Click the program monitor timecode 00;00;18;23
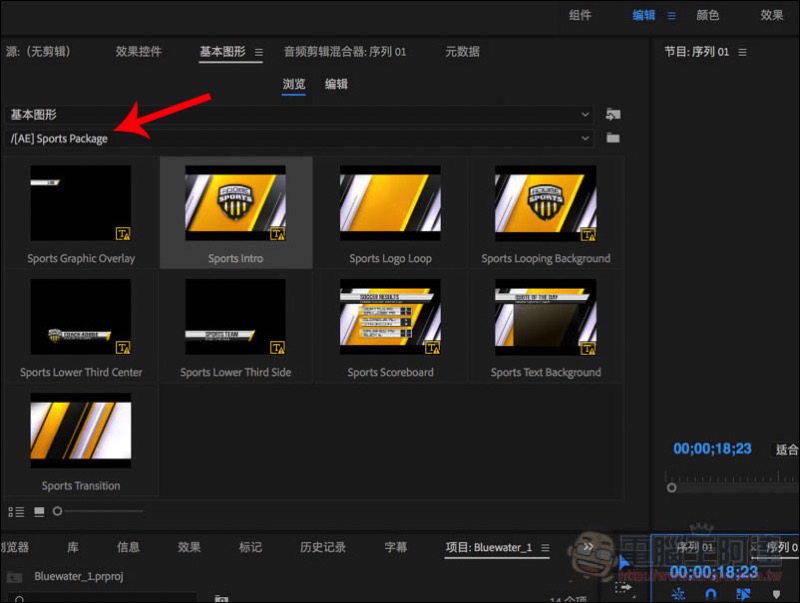This screenshot has height=603, width=800. click(x=712, y=448)
